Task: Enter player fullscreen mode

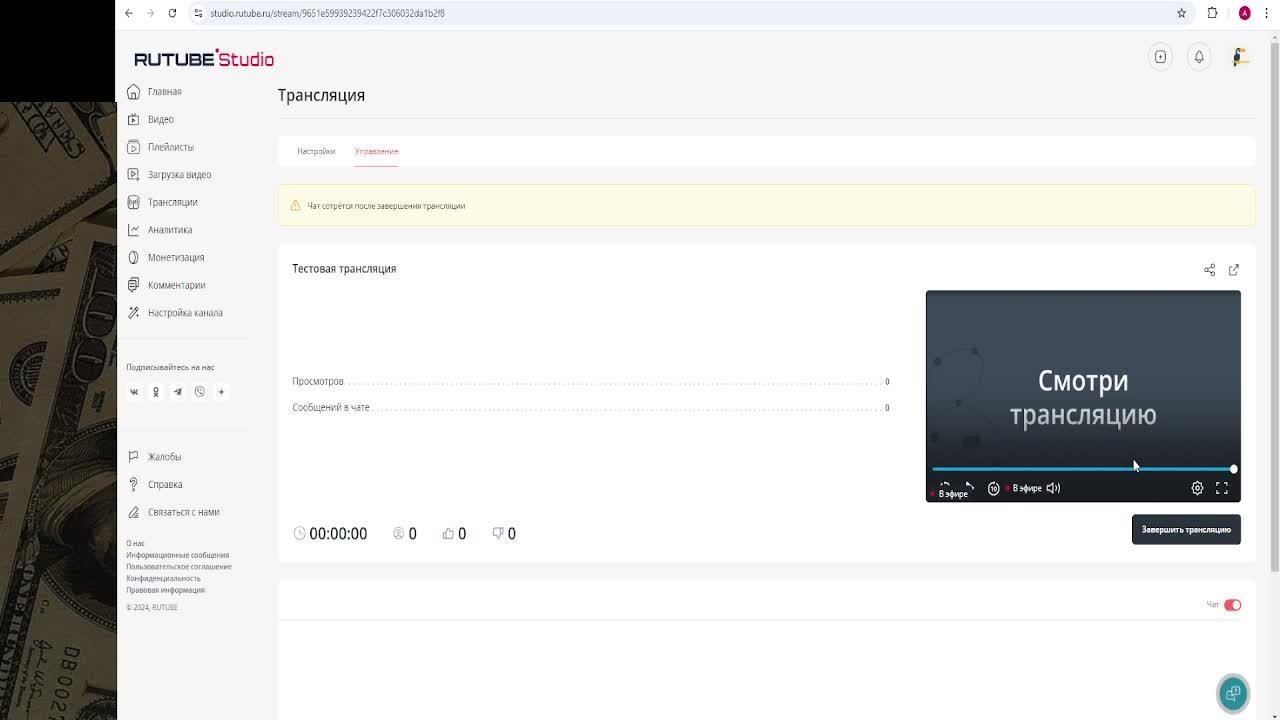Action: tap(1221, 488)
